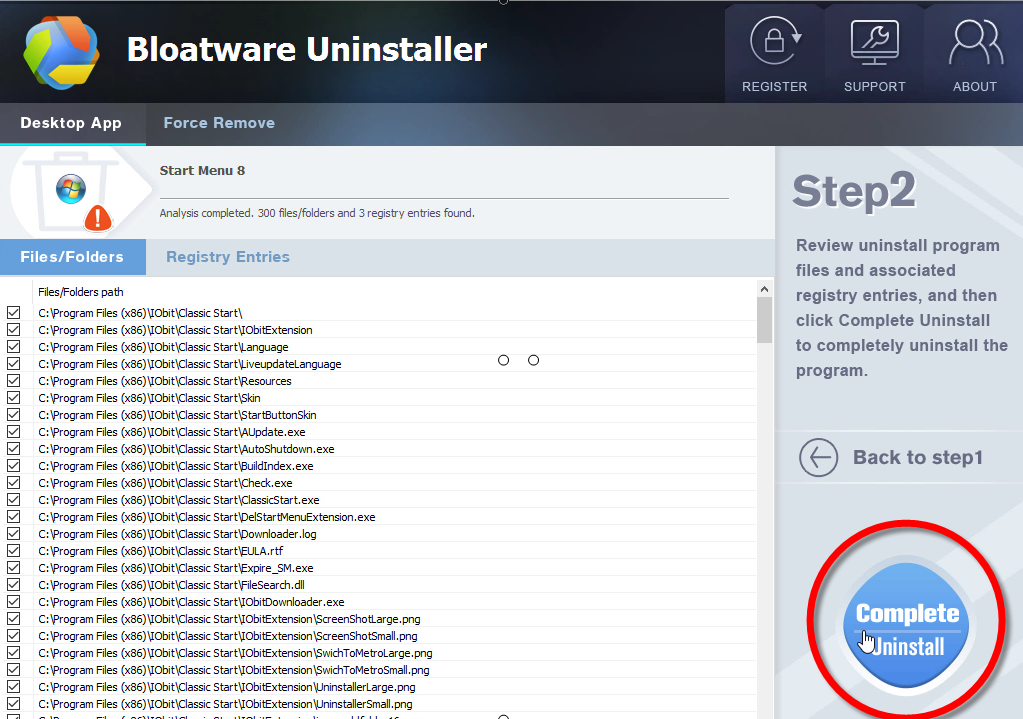Select the Files/Folders tab
The image size is (1023, 719).
72,257
